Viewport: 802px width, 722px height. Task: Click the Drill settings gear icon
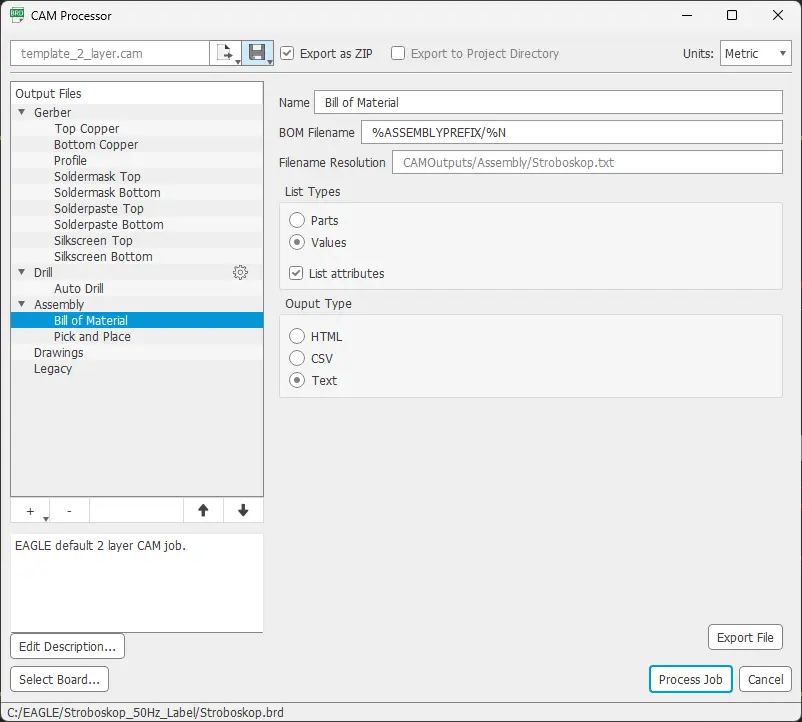[240, 272]
